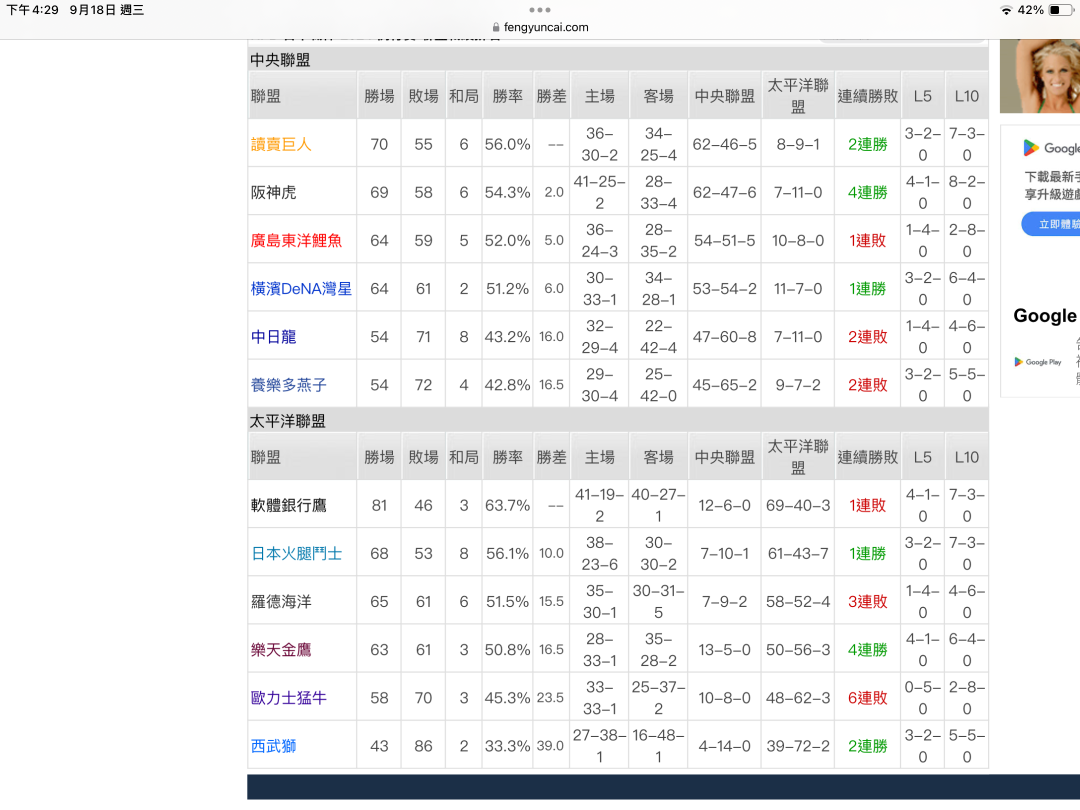Tap the 62–47–6 record for 阪神虎
The width and height of the screenshot is (1080, 810).
pyautogui.click(x=725, y=192)
